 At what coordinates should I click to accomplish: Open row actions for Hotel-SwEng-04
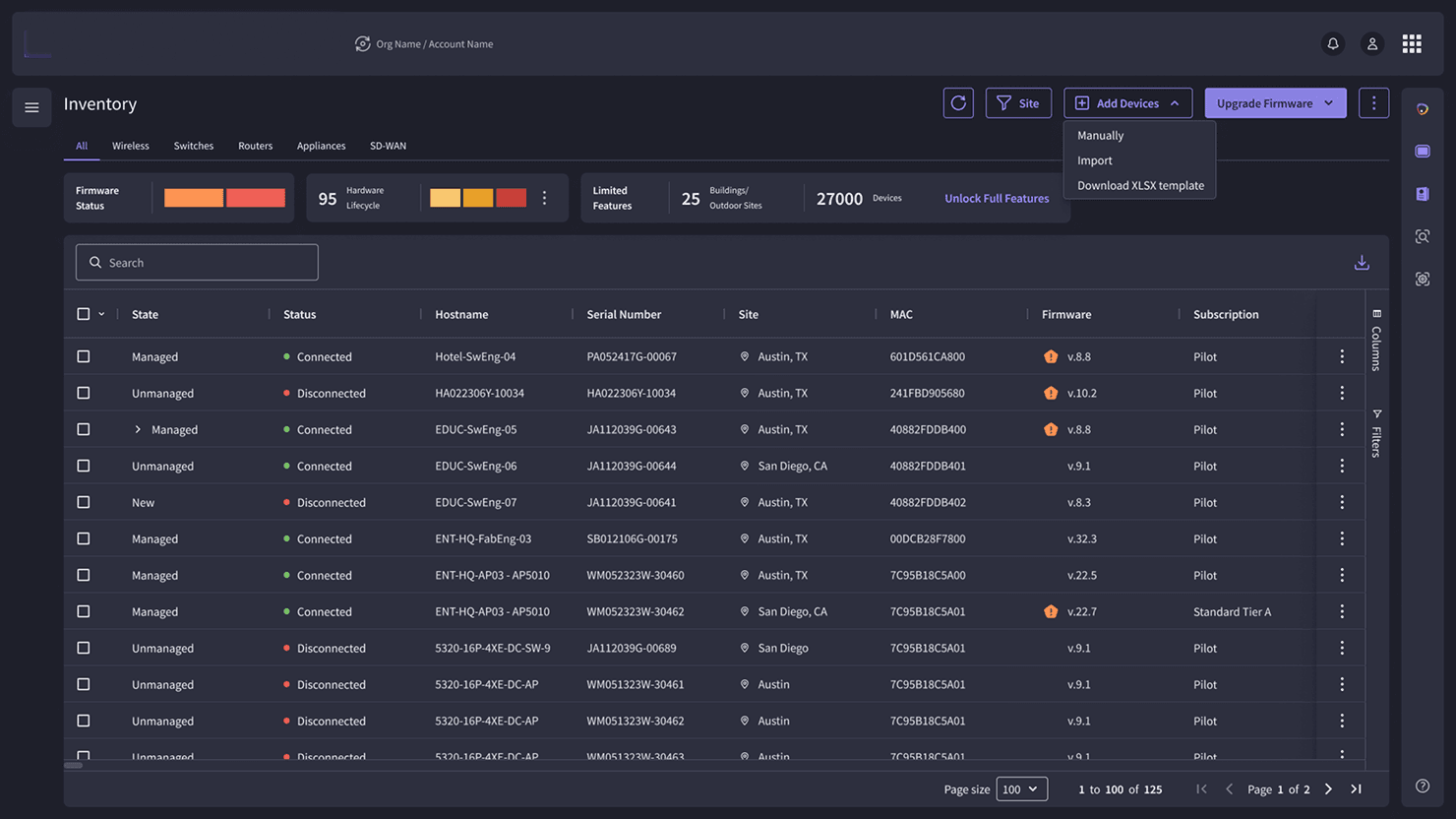click(x=1342, y=356)
